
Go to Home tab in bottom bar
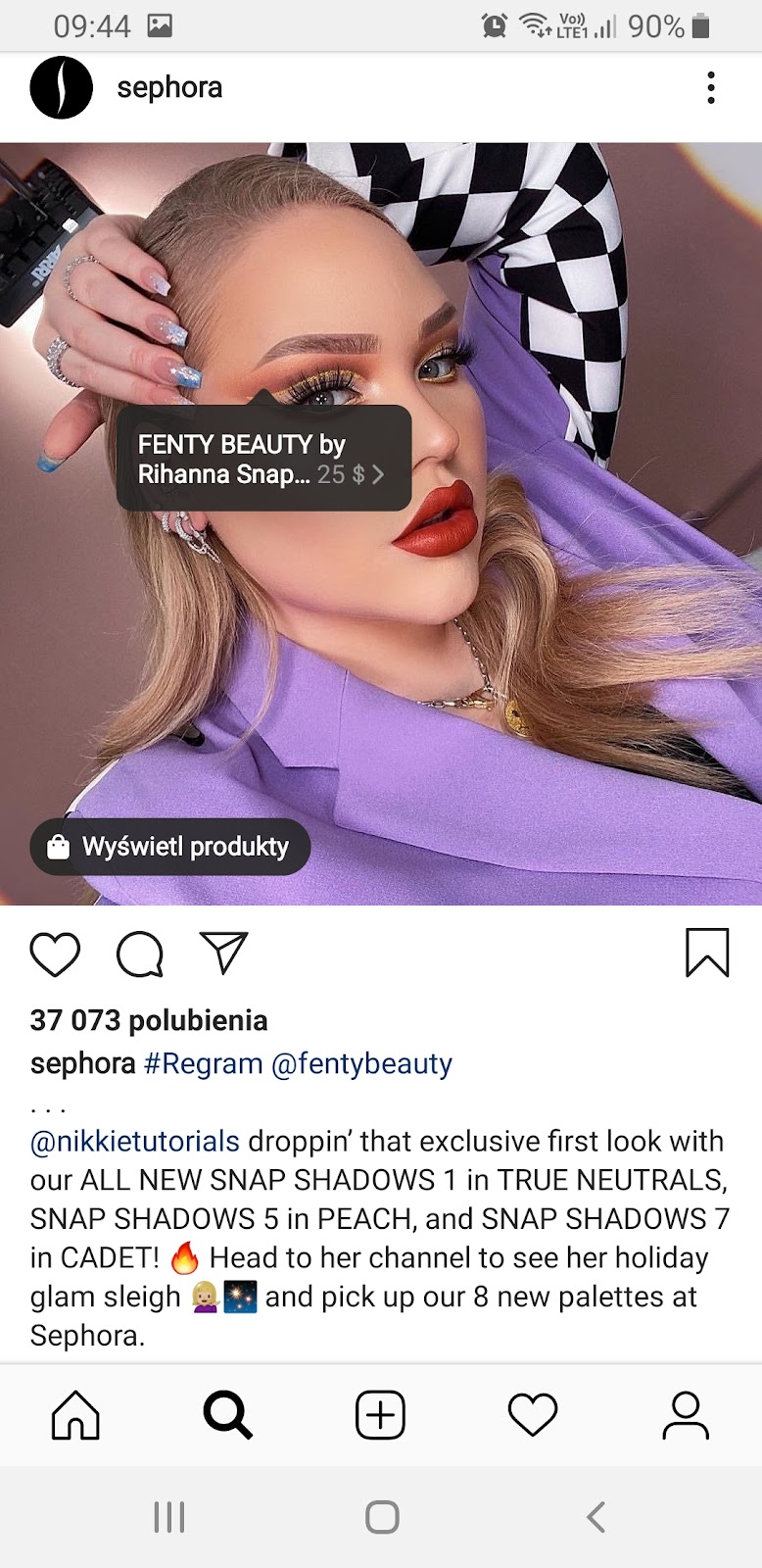(75, 1416)
